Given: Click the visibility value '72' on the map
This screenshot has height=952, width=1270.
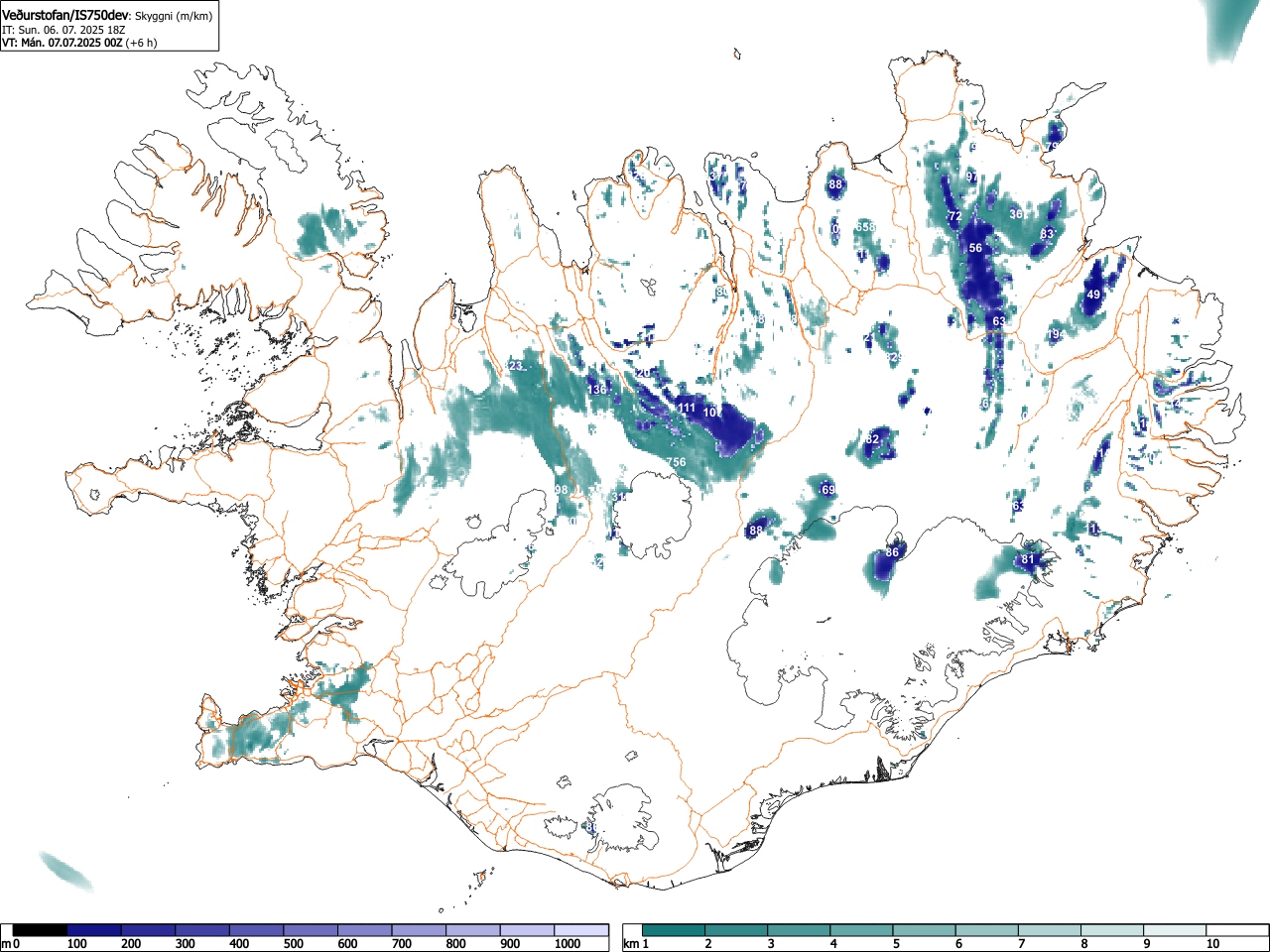Looking at the screenshot, I should click(x=955, y=216).
